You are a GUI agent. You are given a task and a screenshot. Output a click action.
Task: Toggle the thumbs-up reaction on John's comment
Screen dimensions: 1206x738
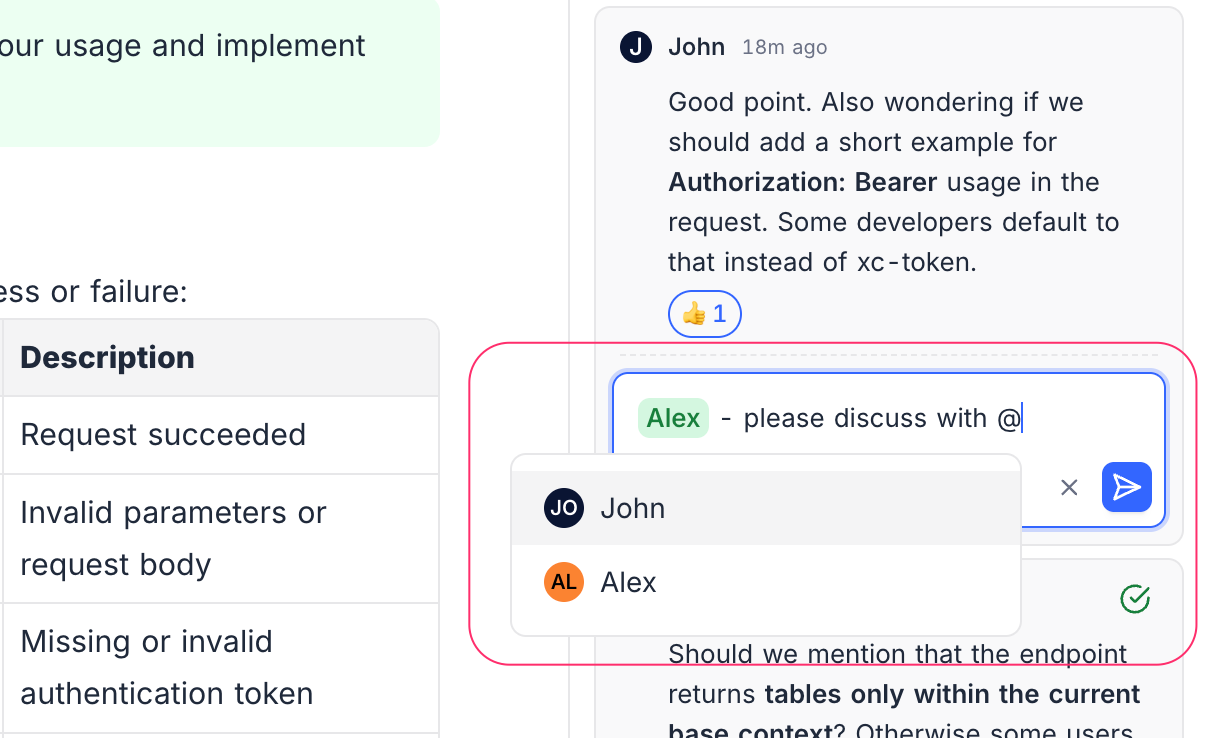704,314
